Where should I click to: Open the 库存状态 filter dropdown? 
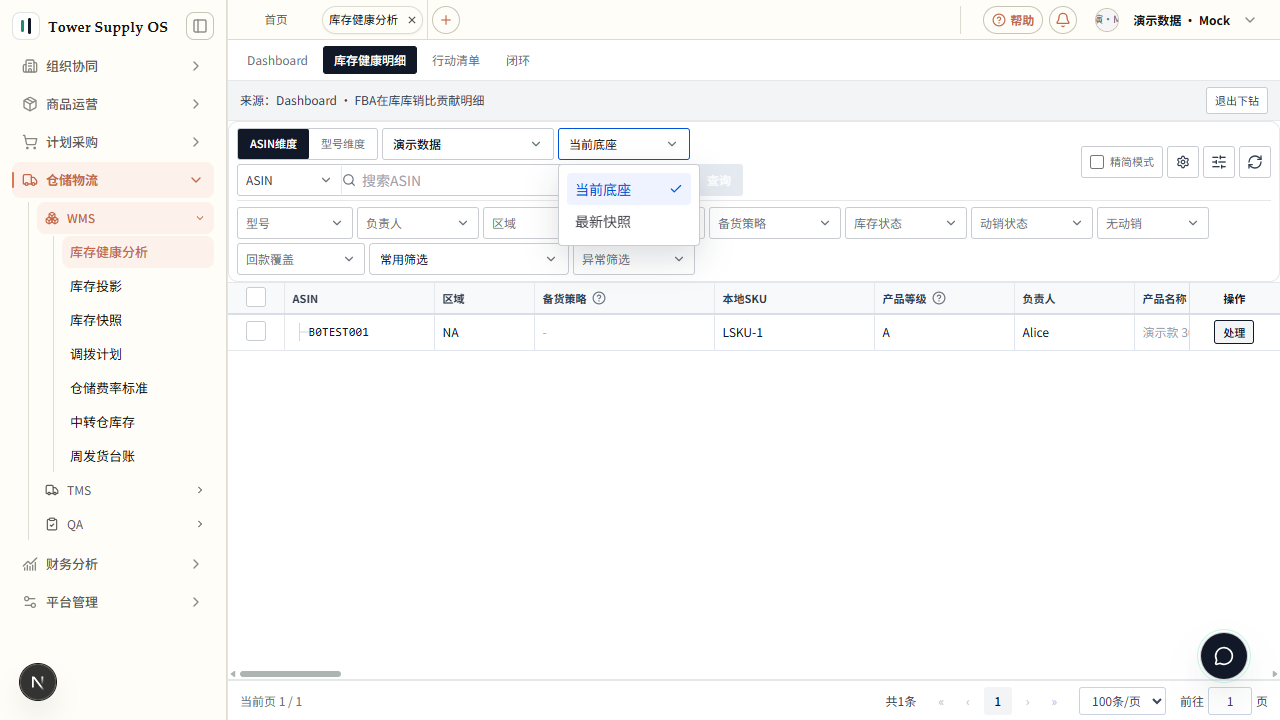coord(906,223)
